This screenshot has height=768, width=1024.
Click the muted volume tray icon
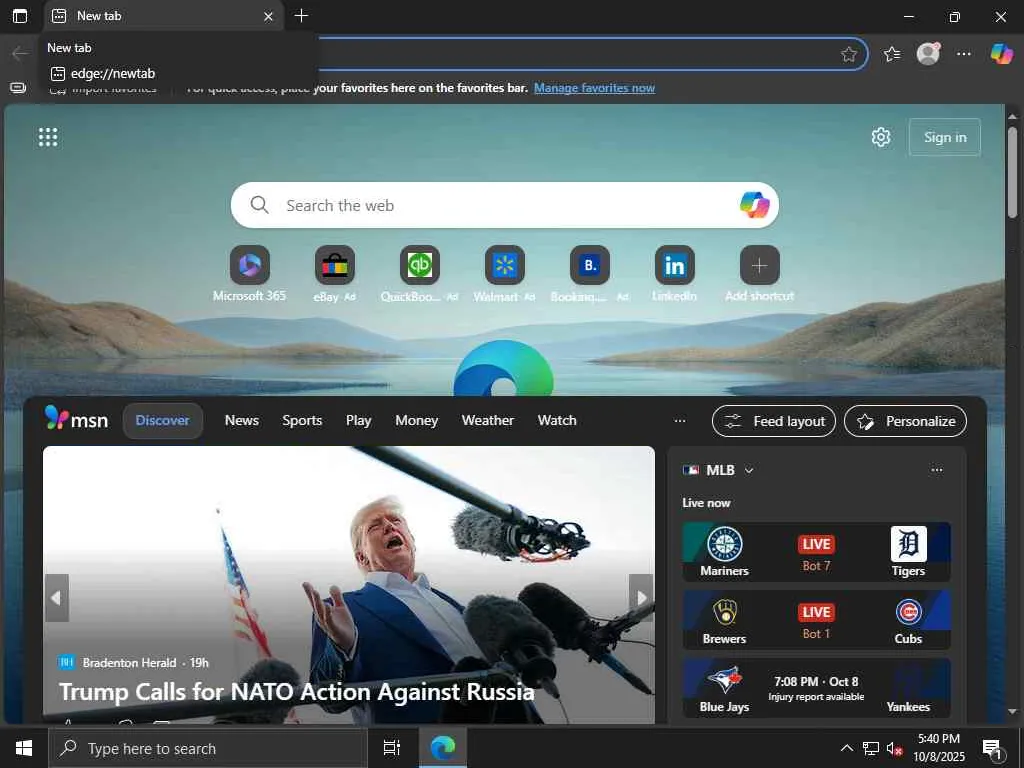pos(894,749)
